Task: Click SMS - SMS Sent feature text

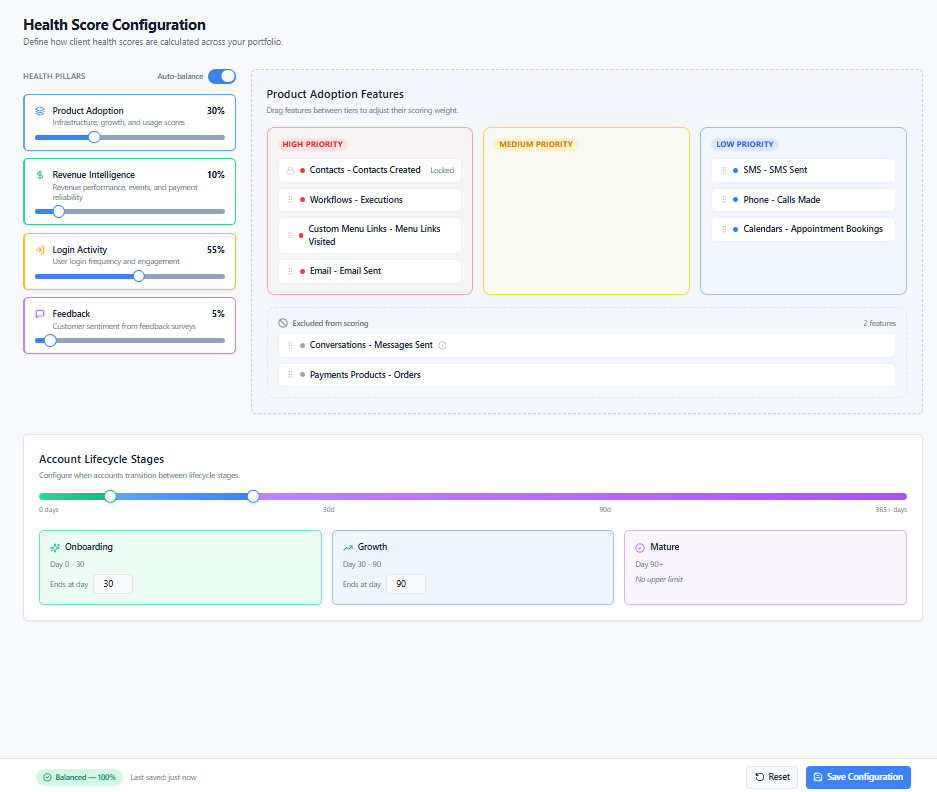Action: pos(775,170)
